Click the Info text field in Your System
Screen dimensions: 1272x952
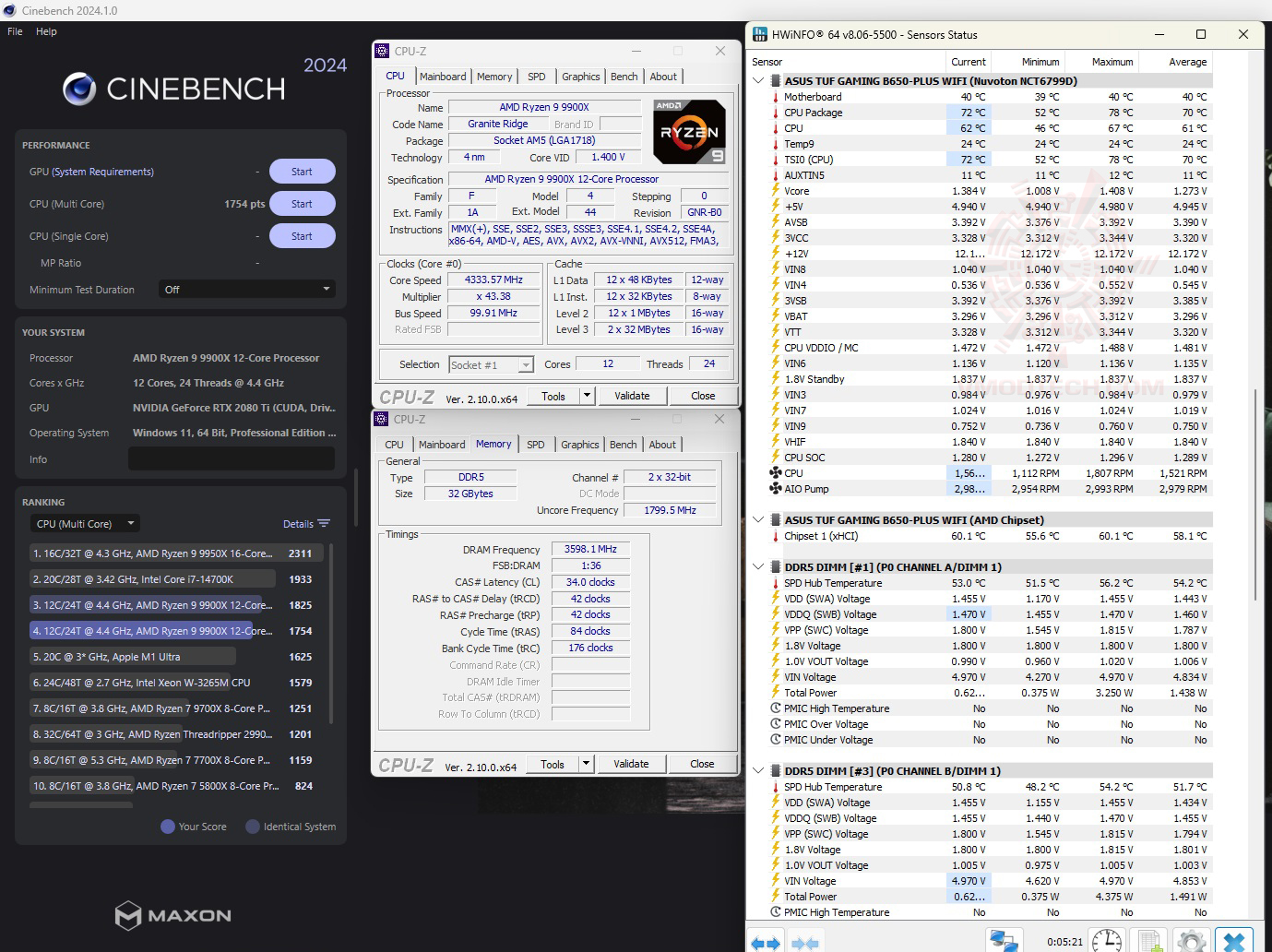232,458
